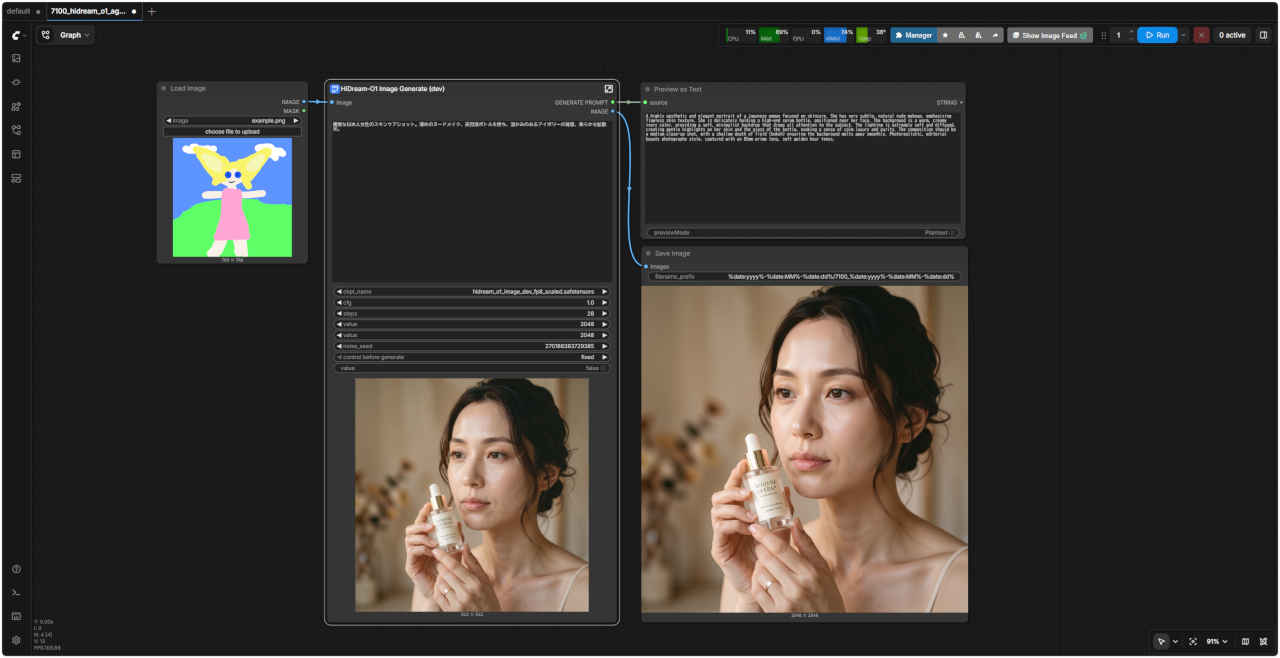Click the share arrow icon in toolbar
Image resolution: width=1280 pixels, height=658 pixels.
point(994,35)
